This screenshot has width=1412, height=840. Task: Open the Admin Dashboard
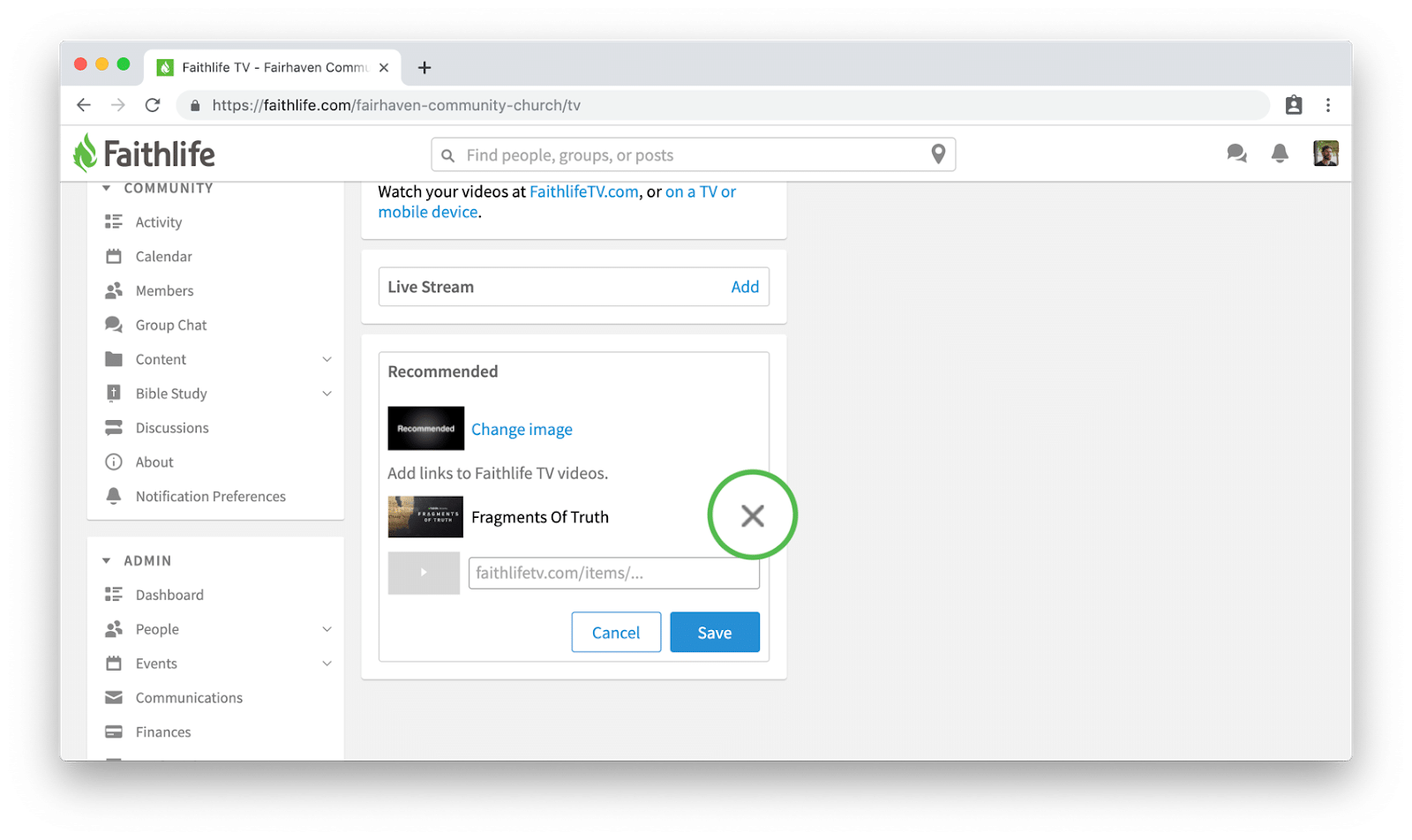click(x=169, y=595)
